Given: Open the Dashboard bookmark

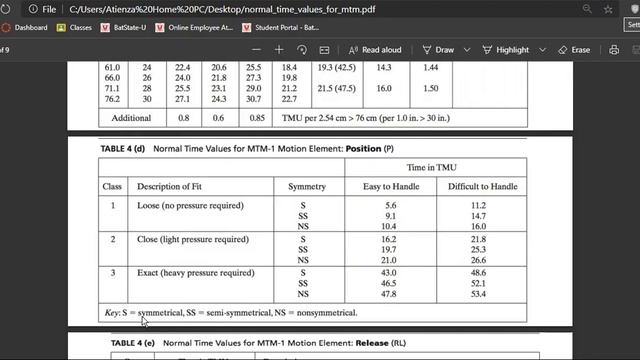Looking at the screenshot, I should pos(24,27).
